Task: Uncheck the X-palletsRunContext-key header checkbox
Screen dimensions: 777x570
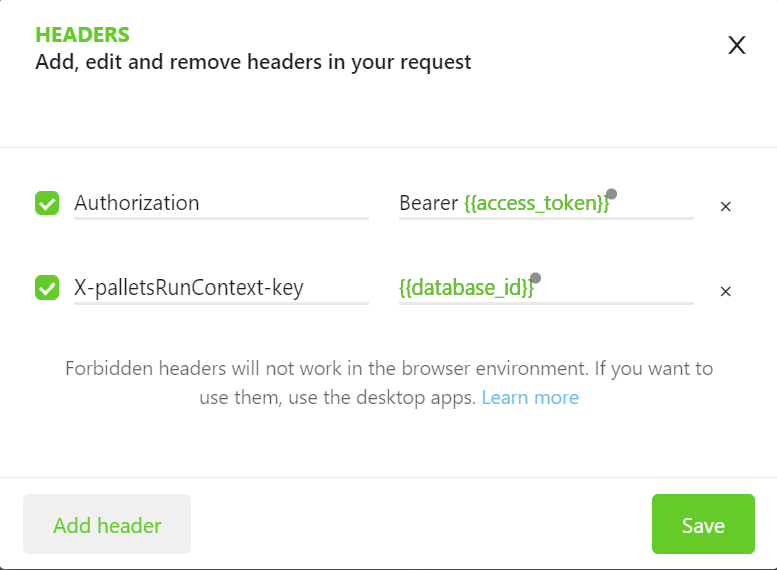Action: (x=47, y=289)
